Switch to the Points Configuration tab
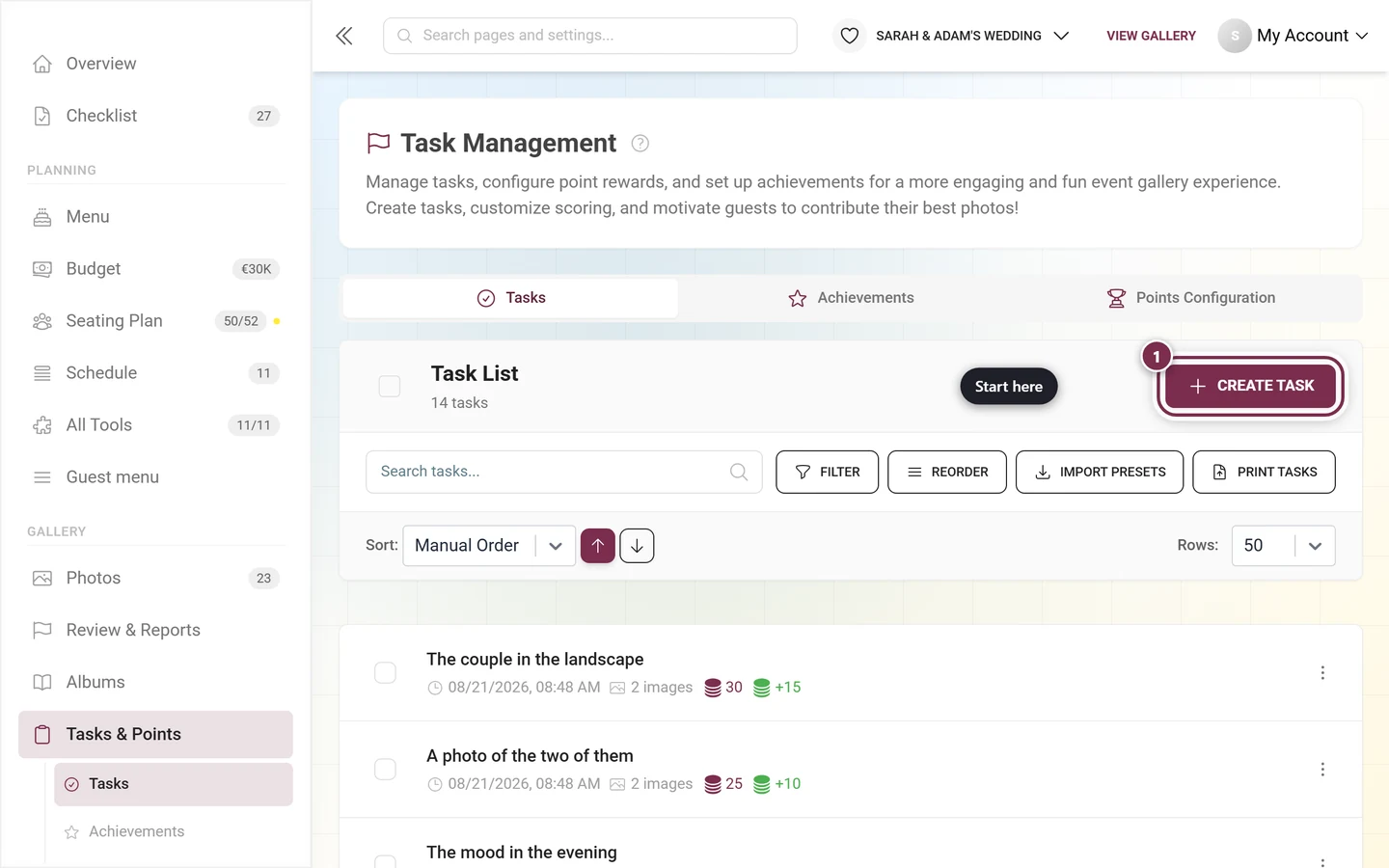The width and height of the screenshot is (1389, 868). click(x=1190, y=298)
